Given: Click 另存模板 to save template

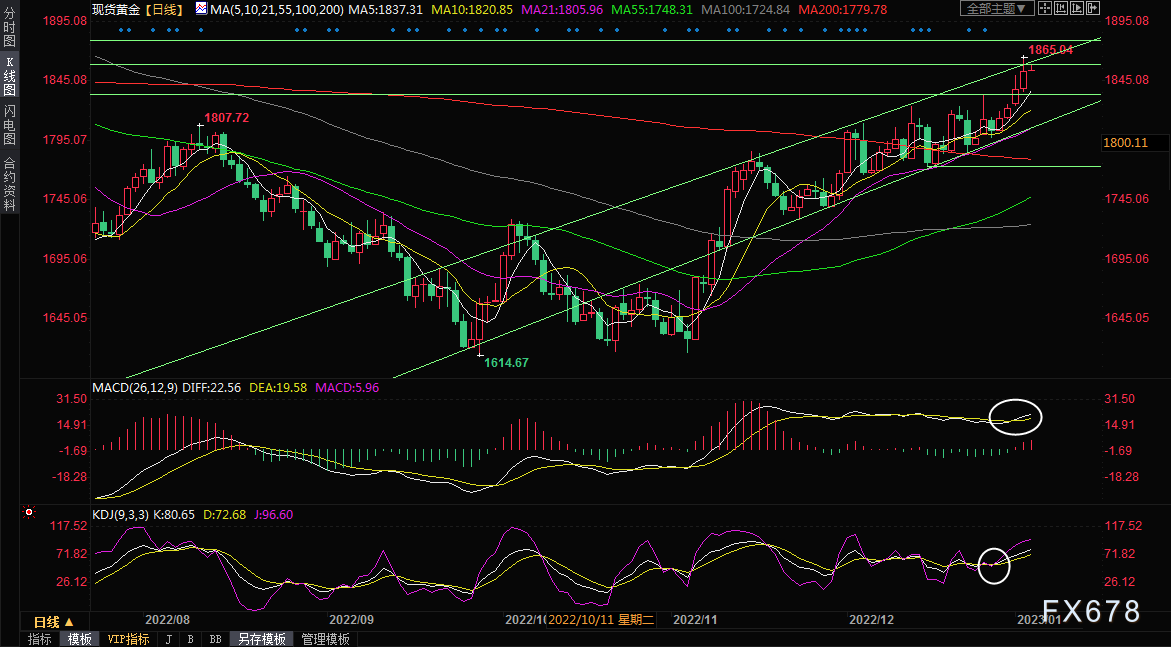Looking at the screenshot, I should point(261,639).
